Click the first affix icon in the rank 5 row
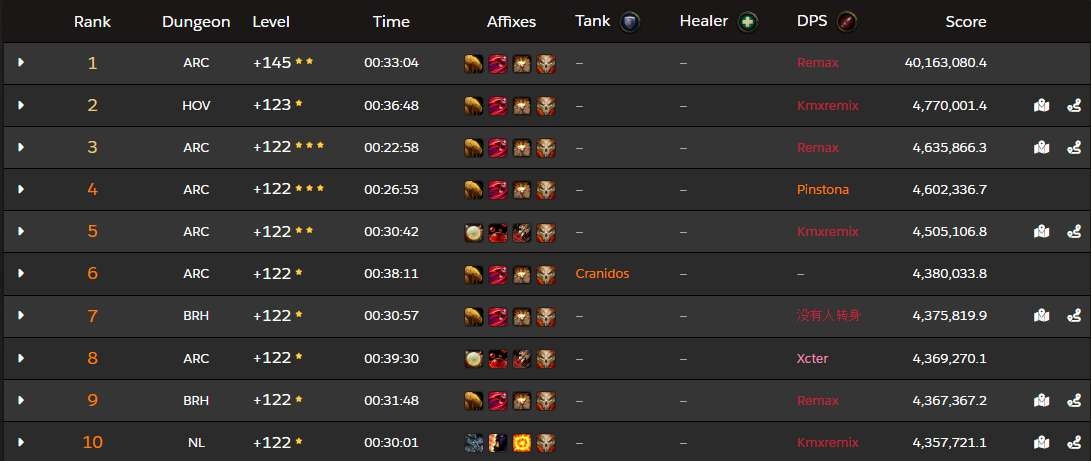Image resolution: width=1091 pixels, height=461 pixels. point(475,231)
